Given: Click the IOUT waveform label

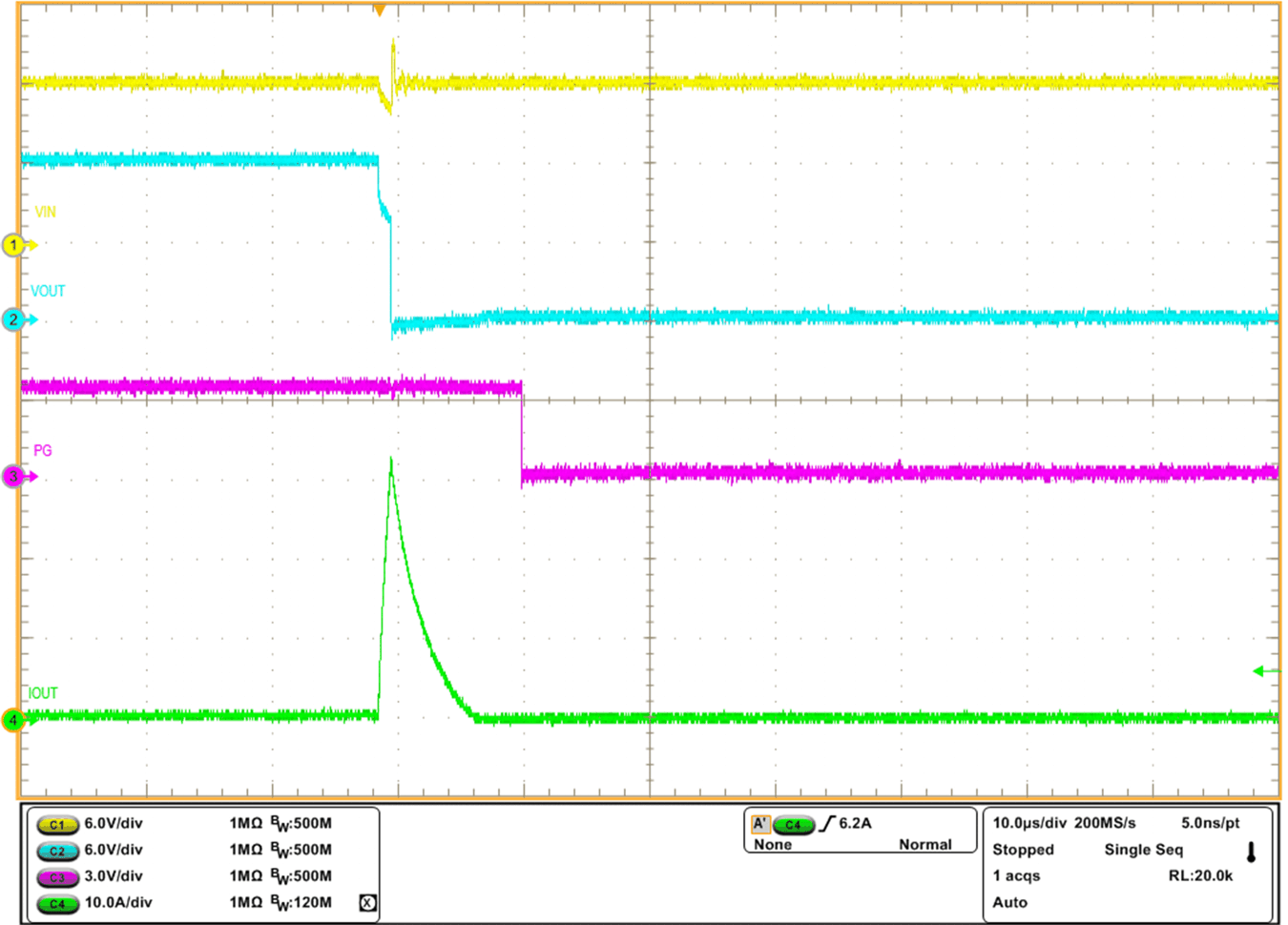Looking at the screenshot, I should pyautogui.click(x=43, y=693).
